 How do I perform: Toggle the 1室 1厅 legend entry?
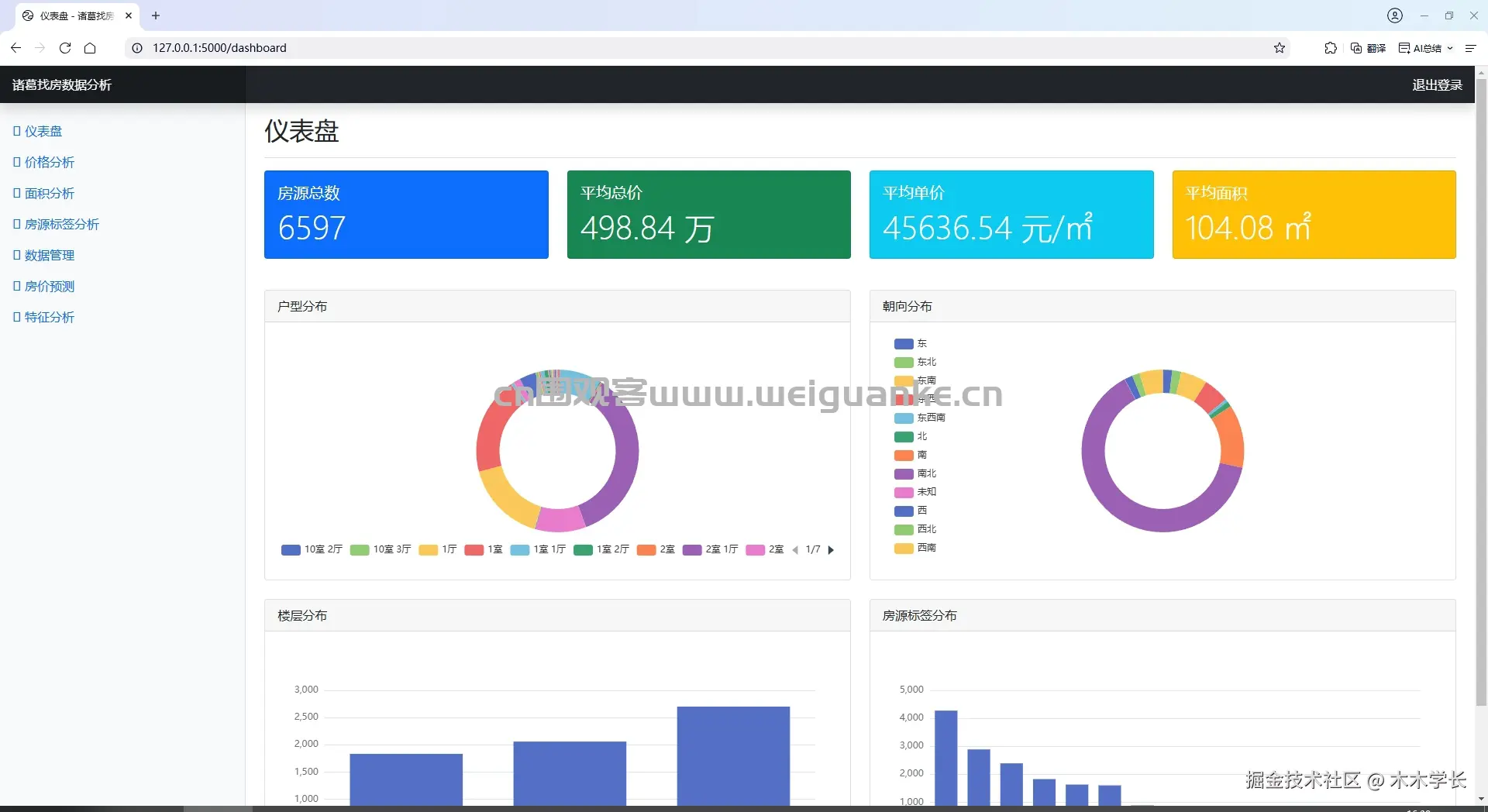[x=538, y=549]
